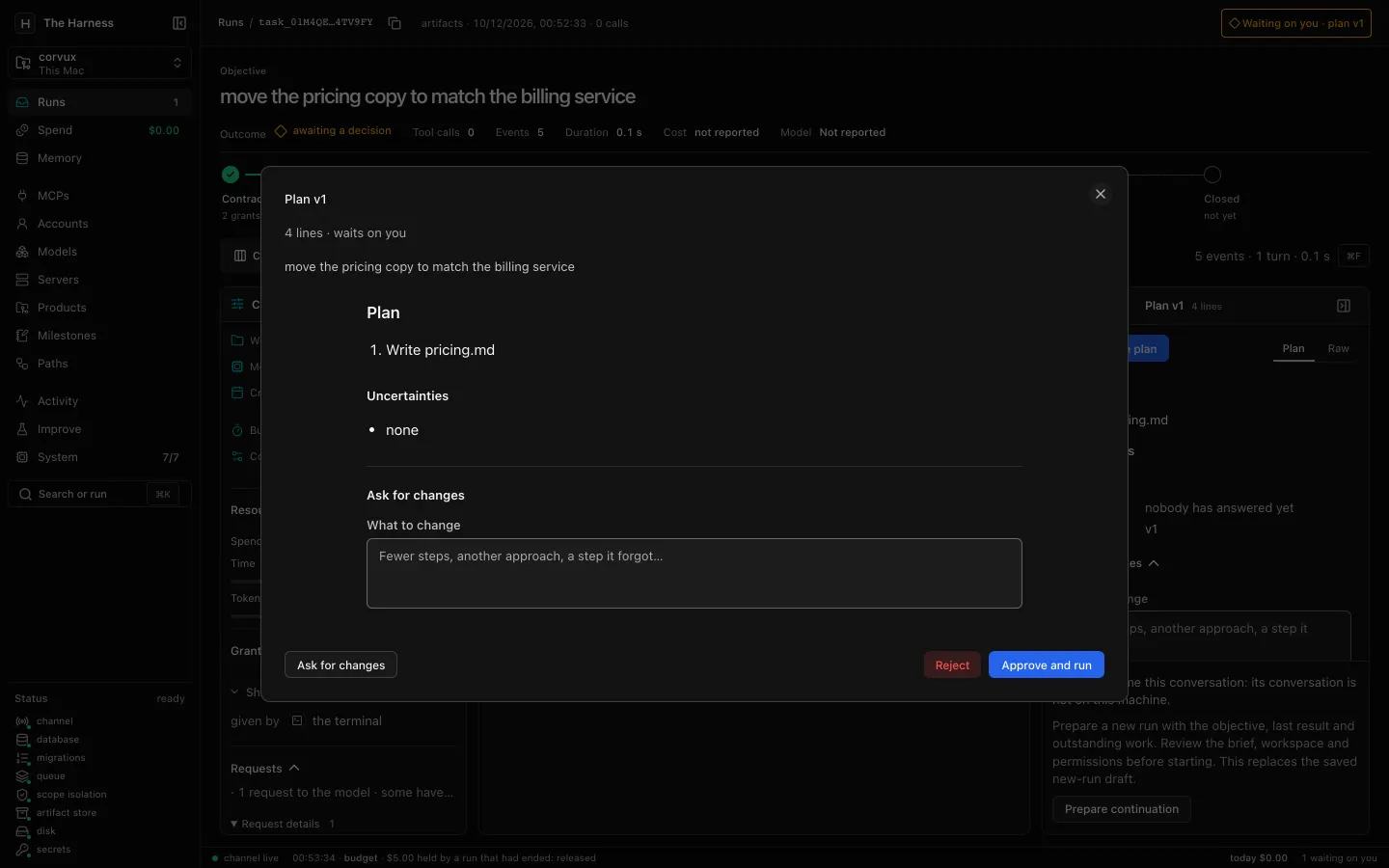Copy the task ID with the copy icon

coord(395,23)
